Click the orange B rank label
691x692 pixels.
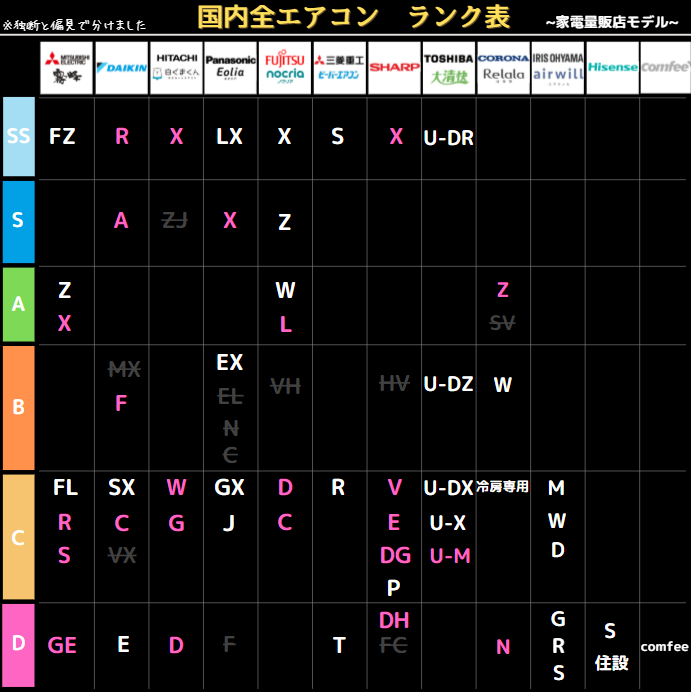tap(18, 408)
